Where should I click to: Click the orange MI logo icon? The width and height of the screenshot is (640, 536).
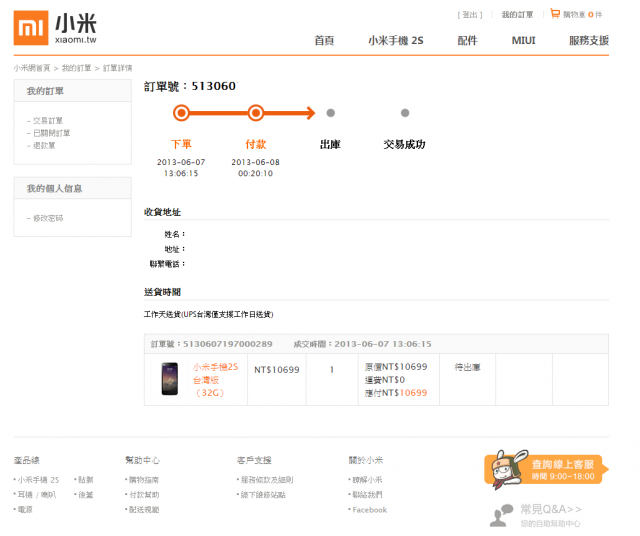click(31, 28)
